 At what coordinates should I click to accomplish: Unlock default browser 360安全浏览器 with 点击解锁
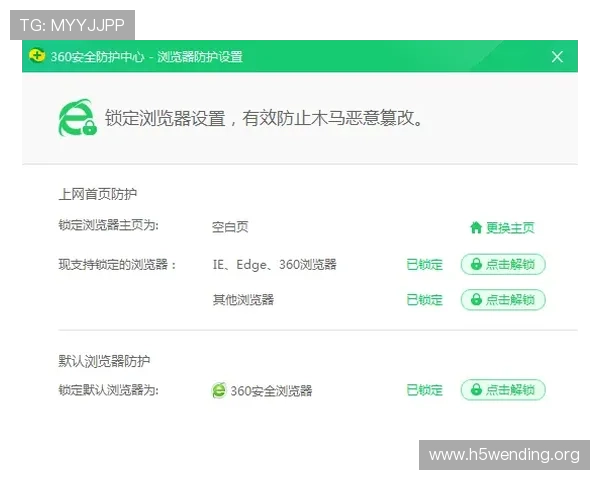click(x=503, y=390)
